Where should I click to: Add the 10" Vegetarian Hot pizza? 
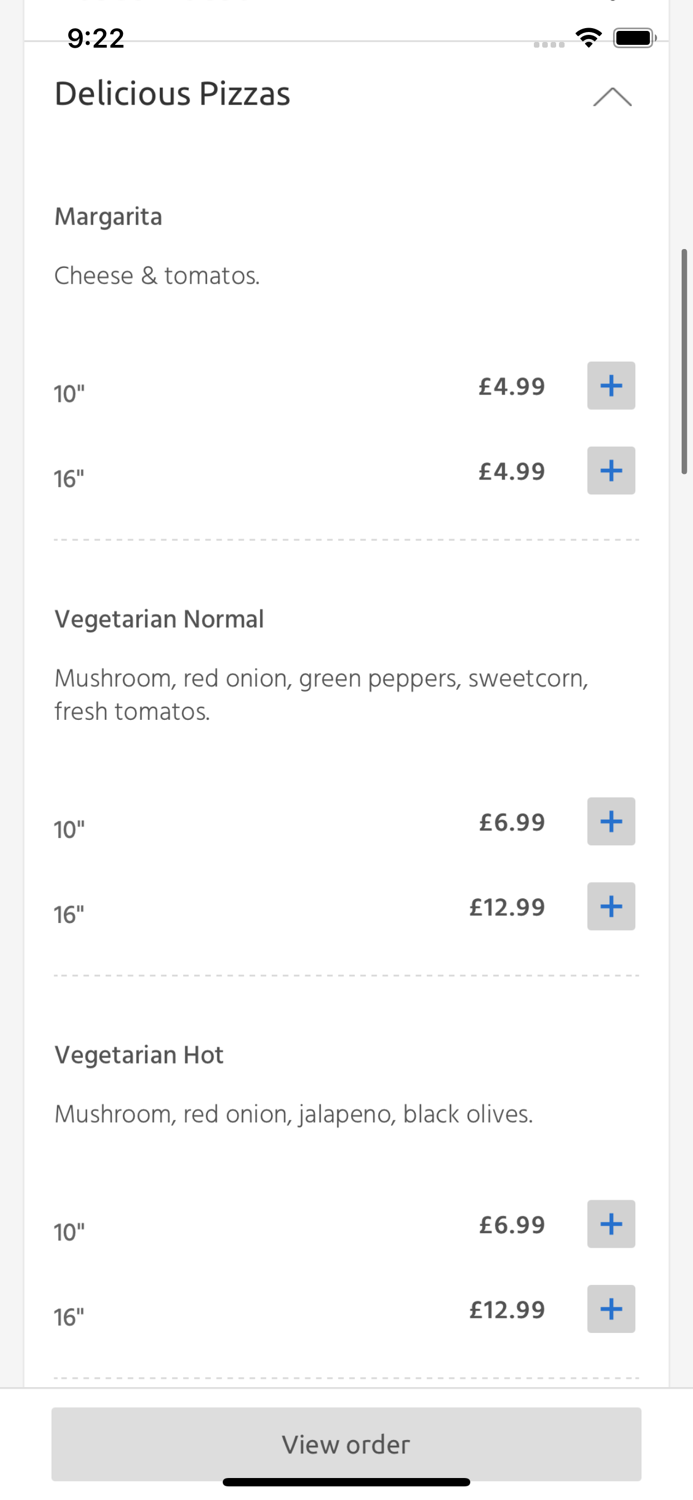pyautogui.click(x=611, y=1223)
